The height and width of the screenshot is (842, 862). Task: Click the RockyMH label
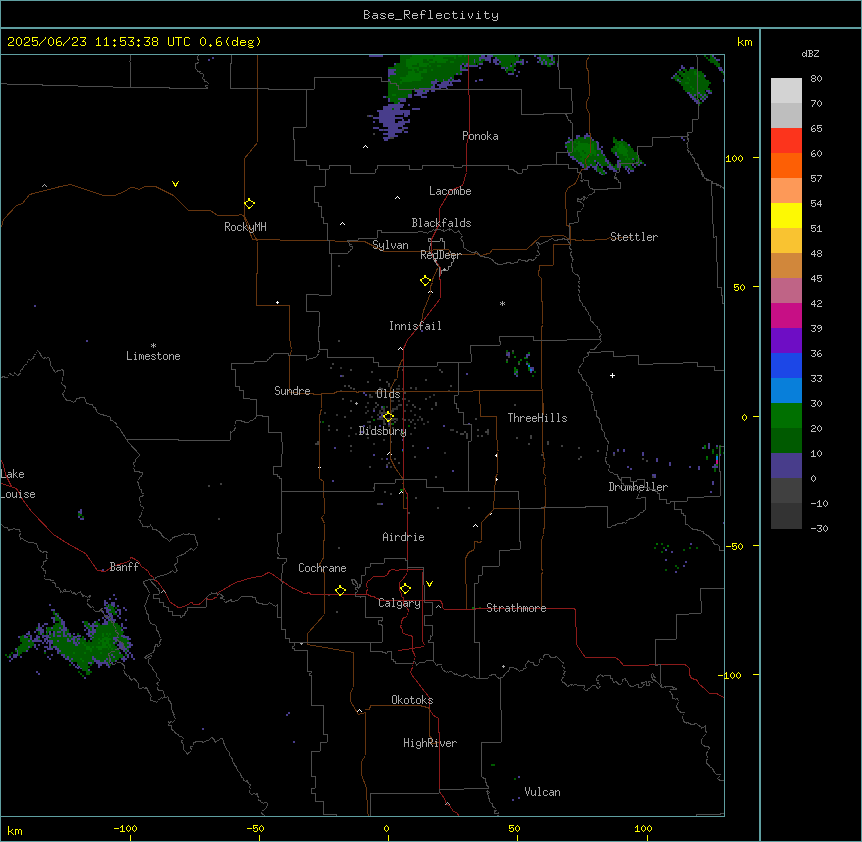(x=245, y=227)
